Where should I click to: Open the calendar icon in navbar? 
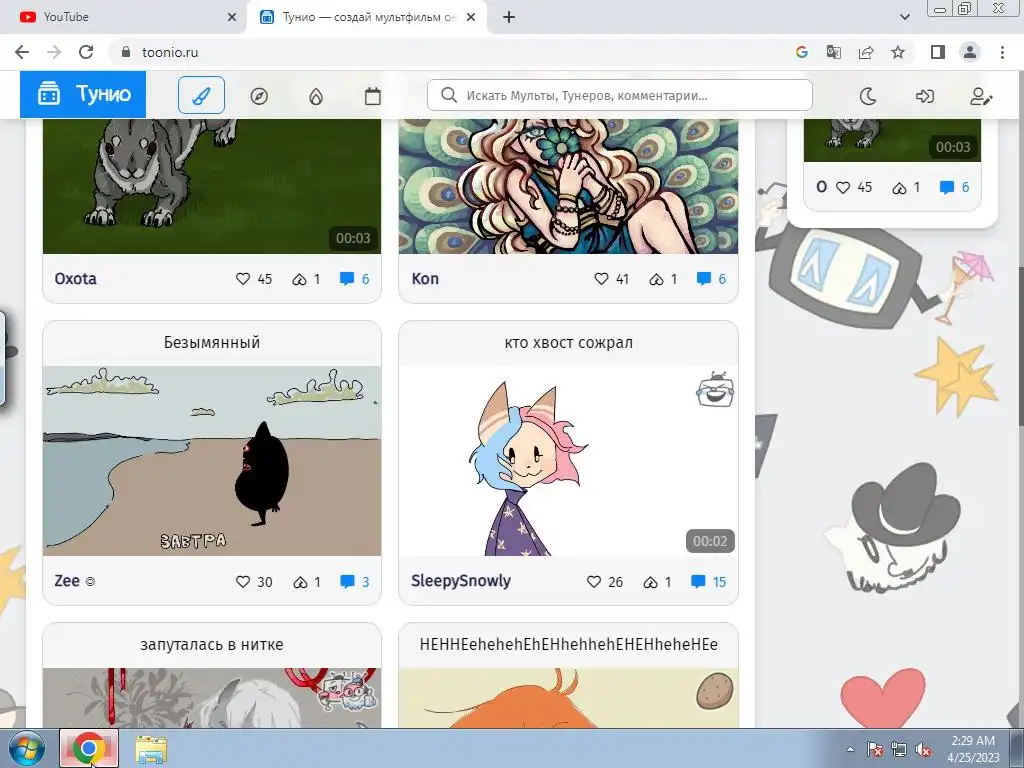372,96
